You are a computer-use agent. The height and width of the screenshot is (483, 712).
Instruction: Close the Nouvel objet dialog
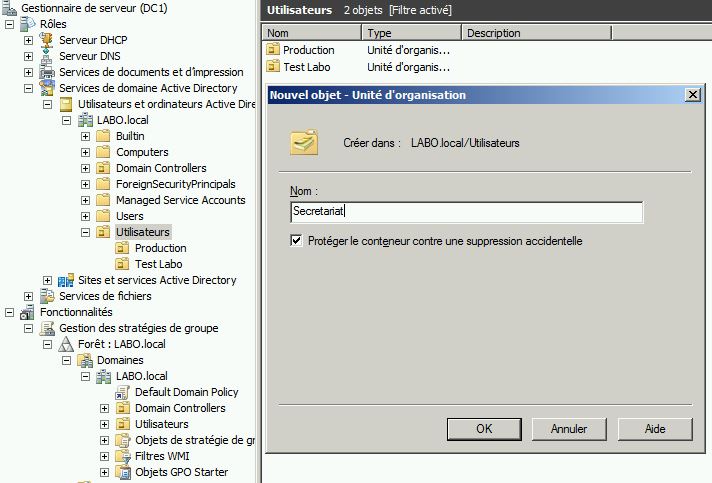click(693, 95)
